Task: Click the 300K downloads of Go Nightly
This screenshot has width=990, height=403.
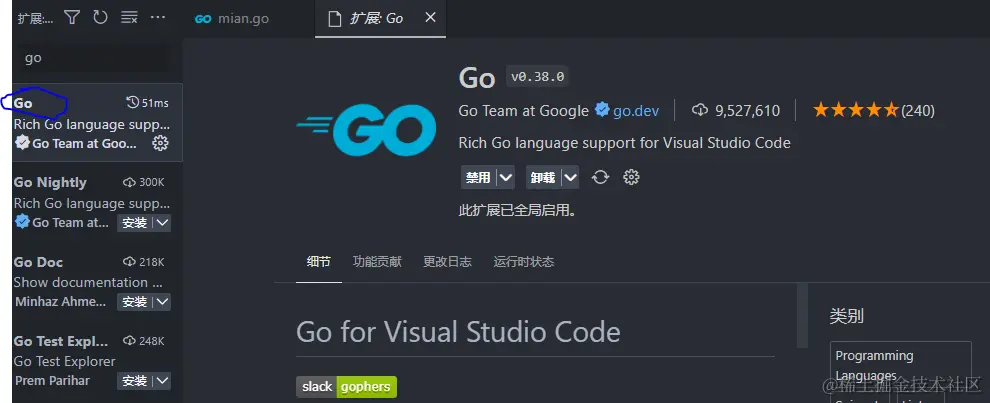Action: 143,183
